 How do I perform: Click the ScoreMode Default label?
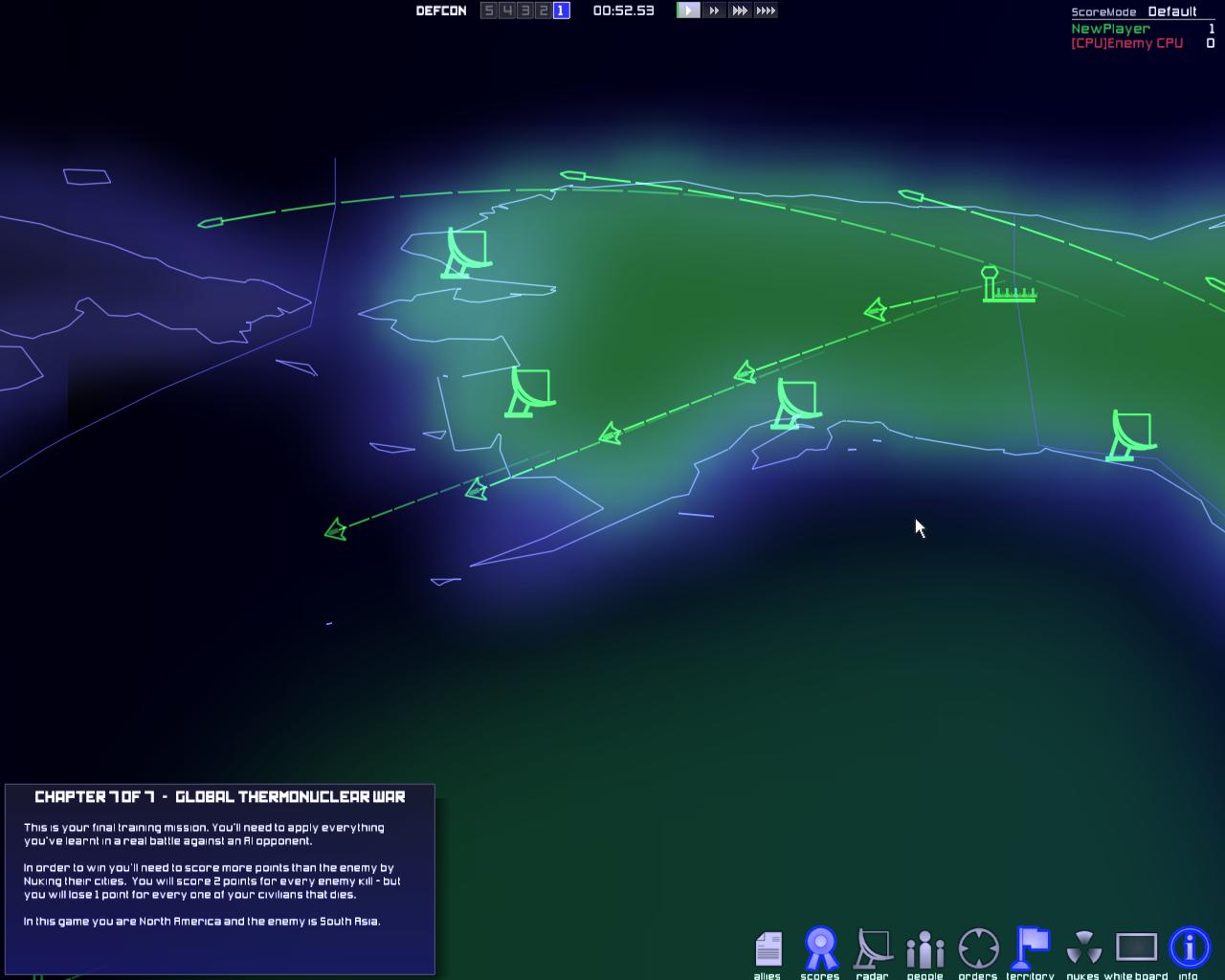(1134, 11)
